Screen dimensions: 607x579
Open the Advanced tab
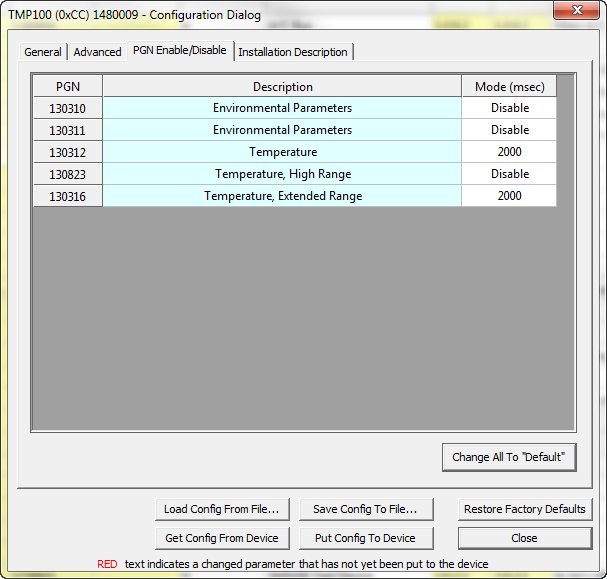pyautogui.click(x=98, y=52)
